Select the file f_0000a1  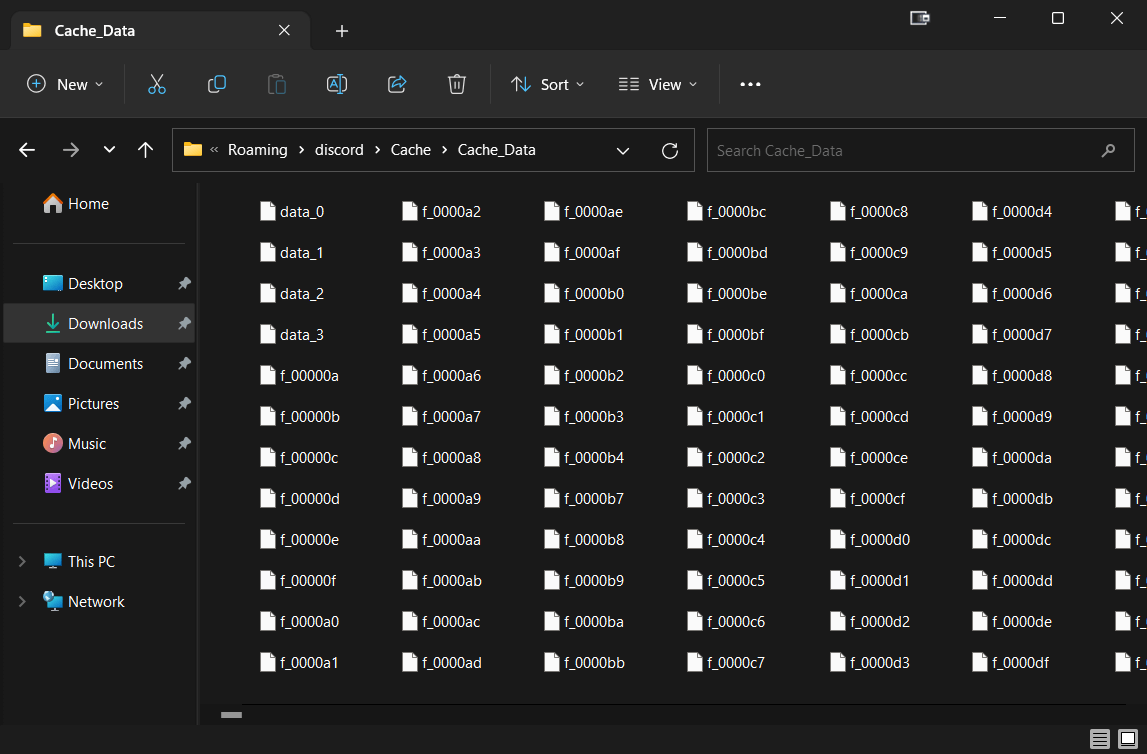(299, 663)
